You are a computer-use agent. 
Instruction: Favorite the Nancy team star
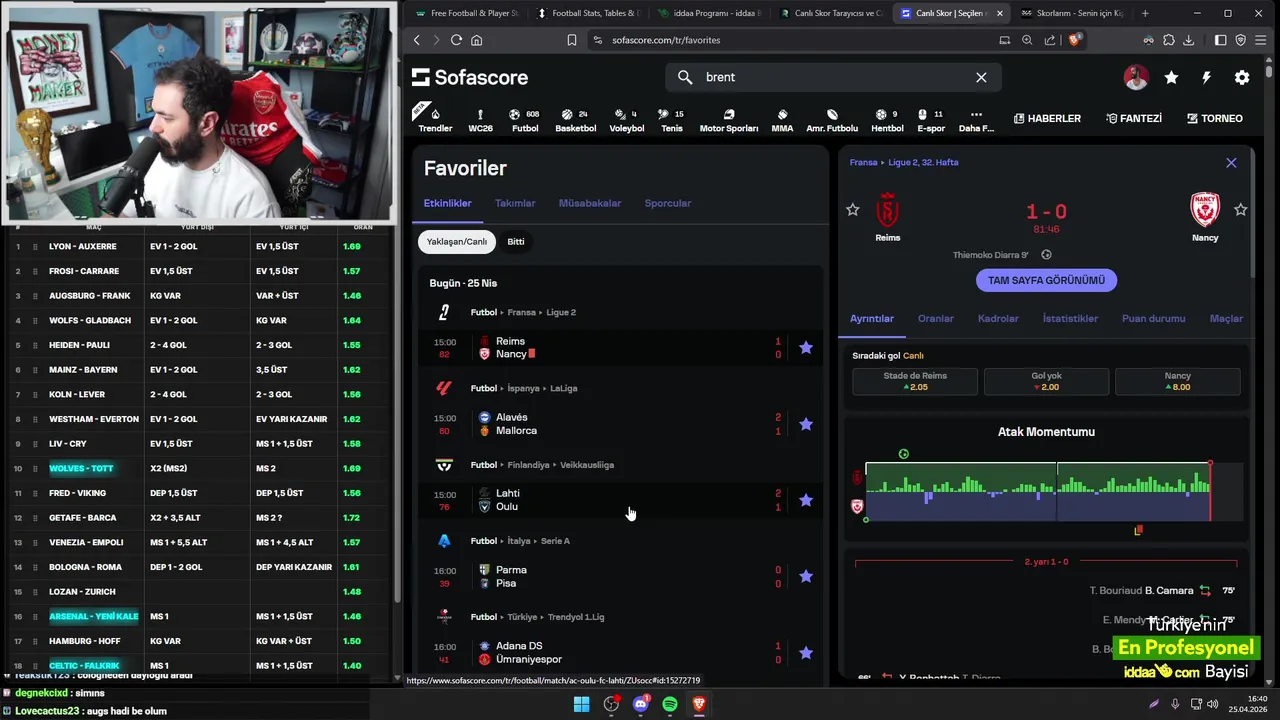(1240, 209)
